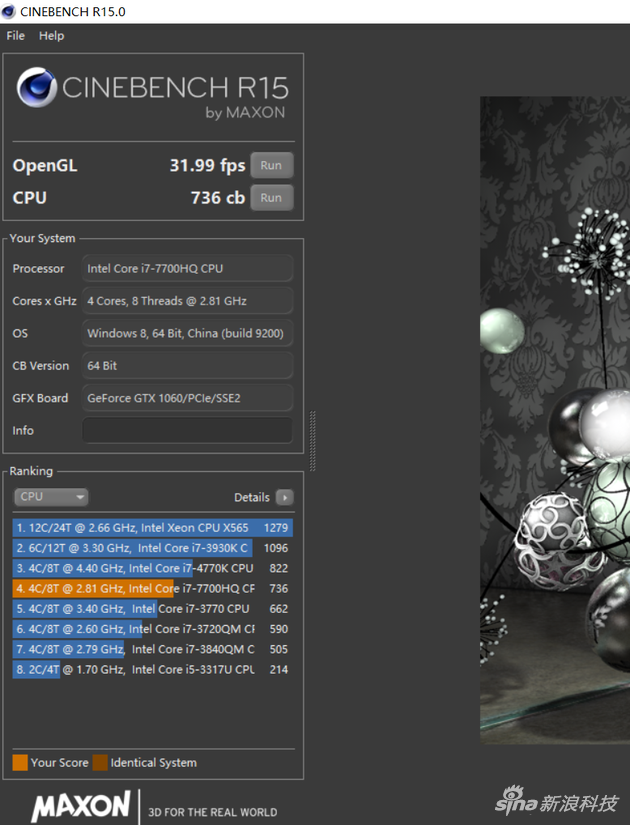
Task: Click the orange Your Score legend swatch
Action: 20,763
